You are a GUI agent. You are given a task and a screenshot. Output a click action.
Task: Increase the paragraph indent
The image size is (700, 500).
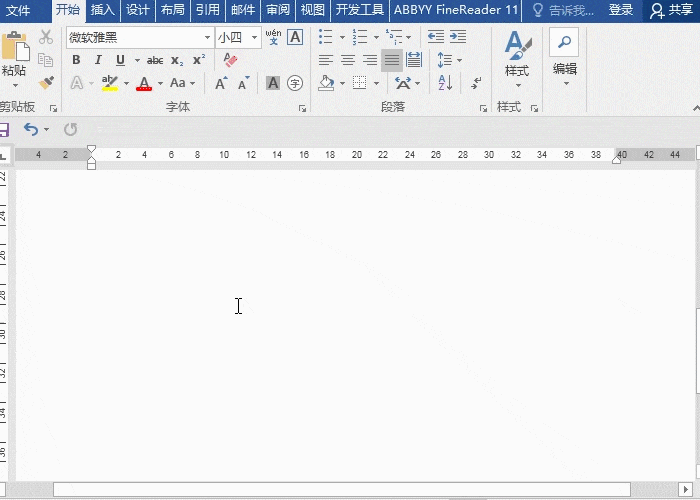457,37
